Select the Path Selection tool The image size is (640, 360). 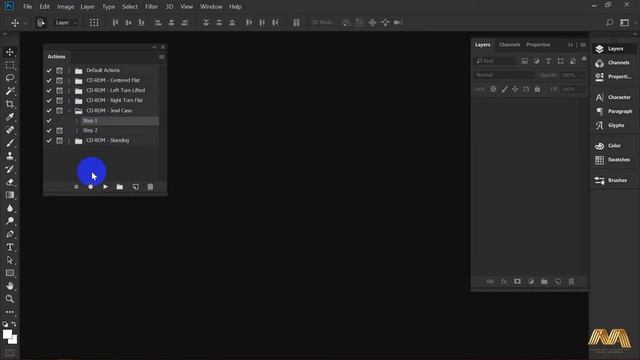pos(10,260)
